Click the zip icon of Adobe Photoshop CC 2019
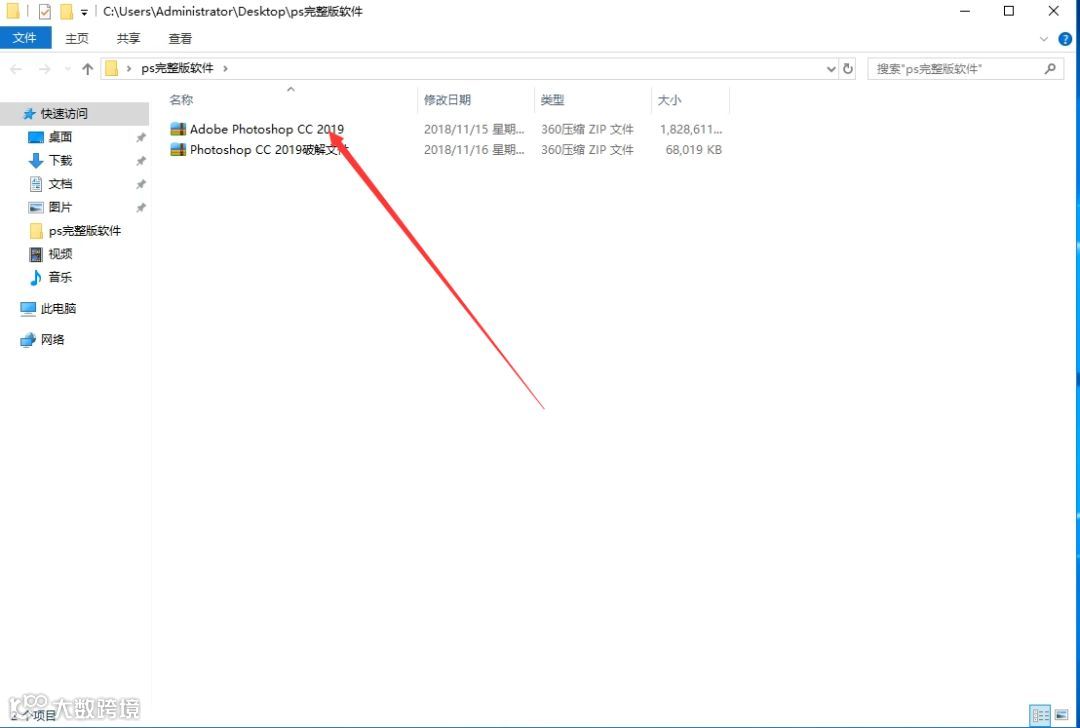Screen dimensions: 1080x728 [178, 129]
